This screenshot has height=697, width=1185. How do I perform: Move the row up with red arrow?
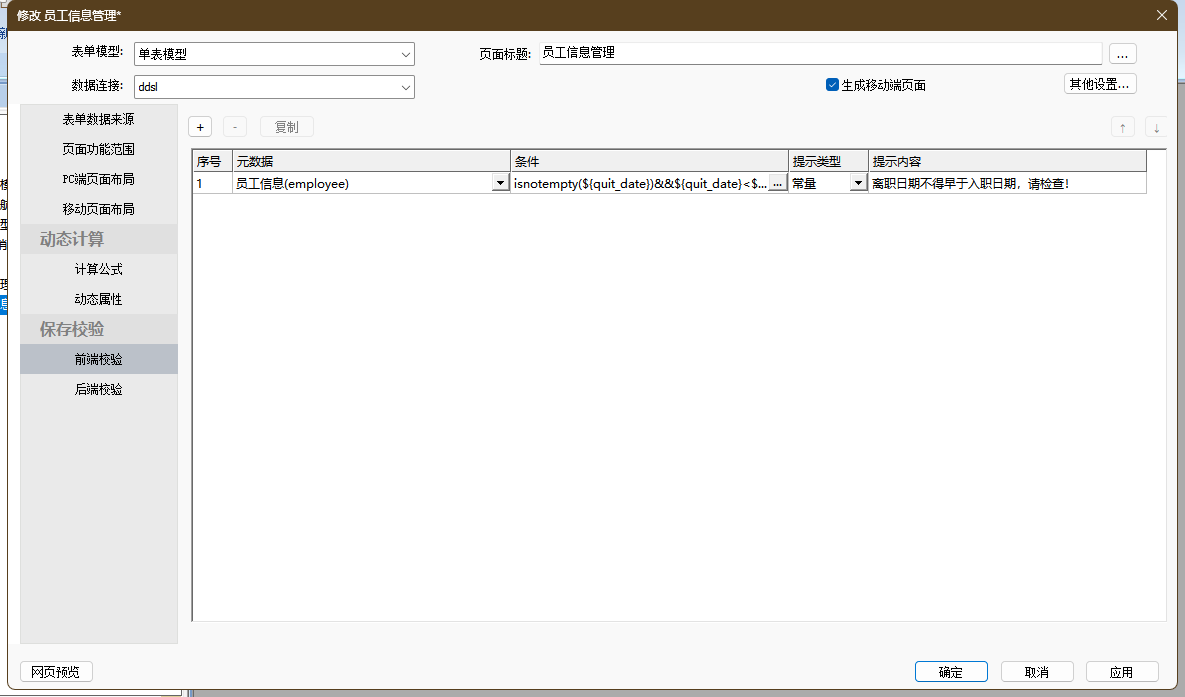click(x=1123, y=127)
